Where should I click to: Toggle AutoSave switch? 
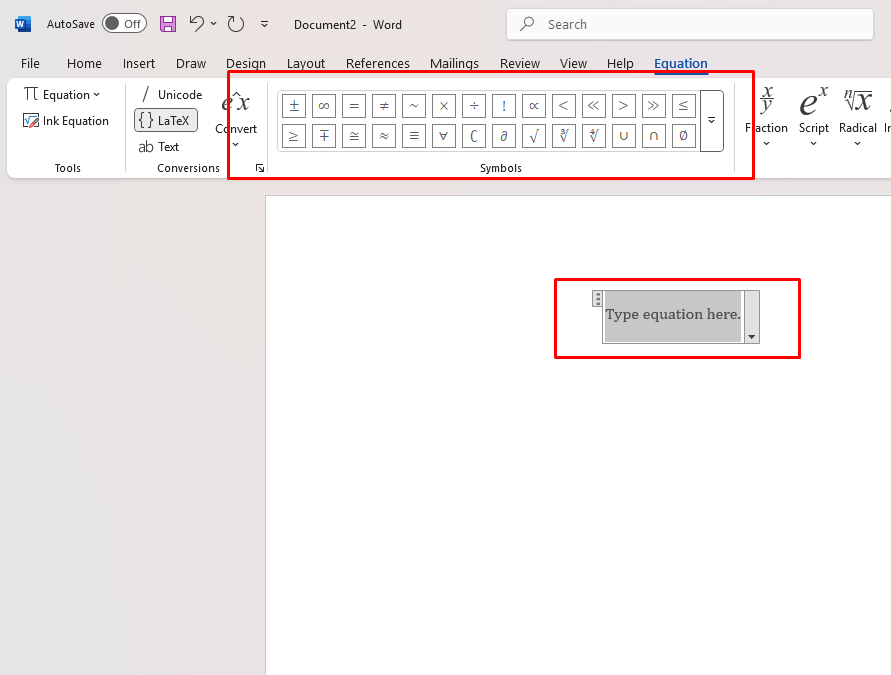124,23
